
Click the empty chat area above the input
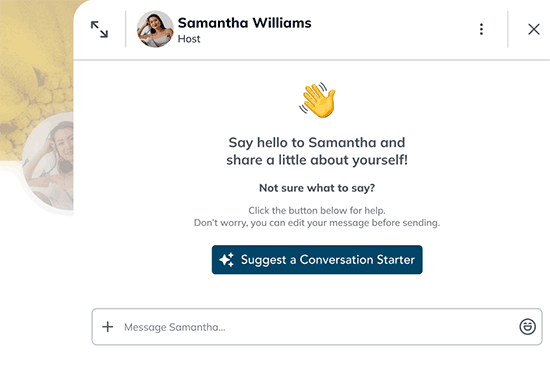tap(317, 291)
